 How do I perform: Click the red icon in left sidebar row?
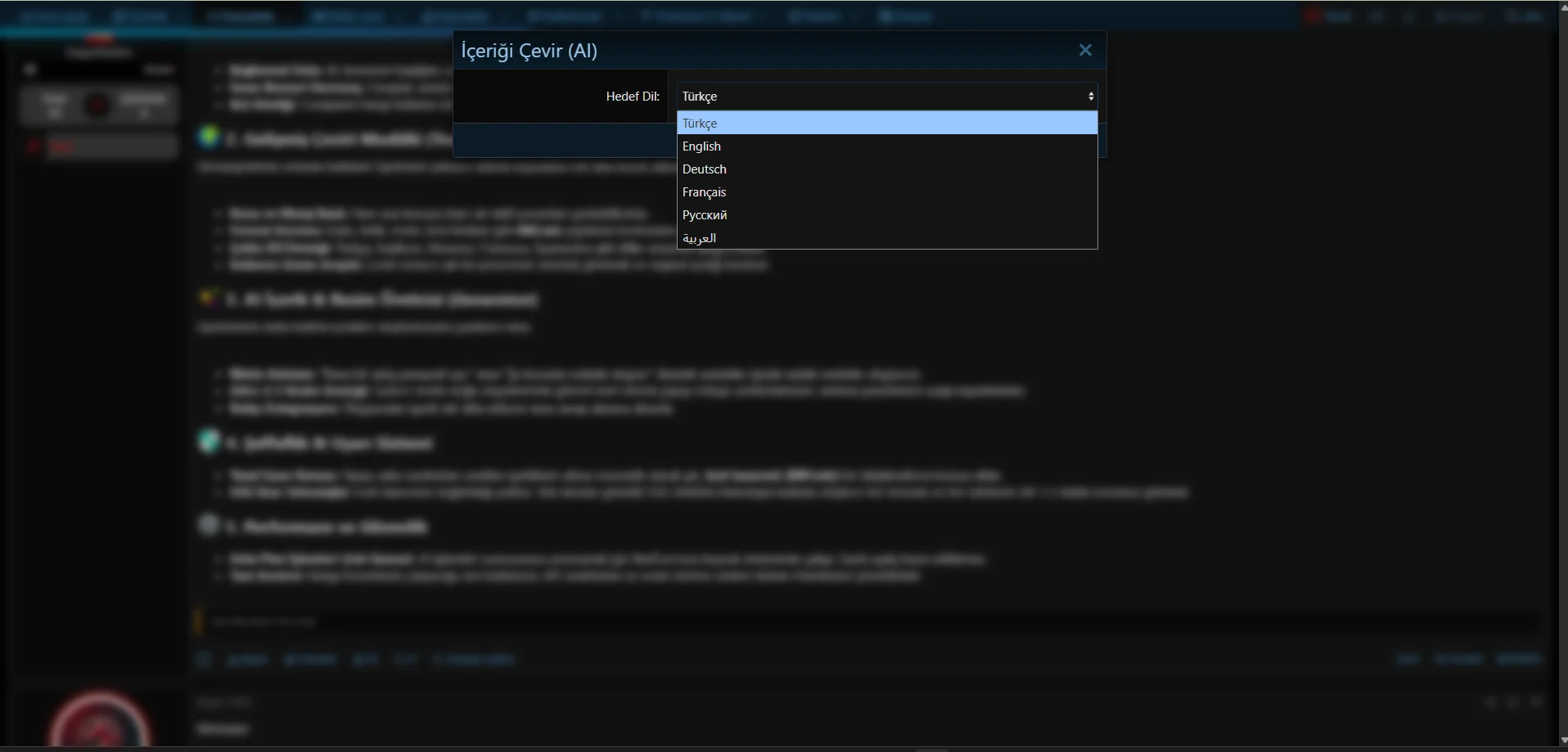pos(34,146)
